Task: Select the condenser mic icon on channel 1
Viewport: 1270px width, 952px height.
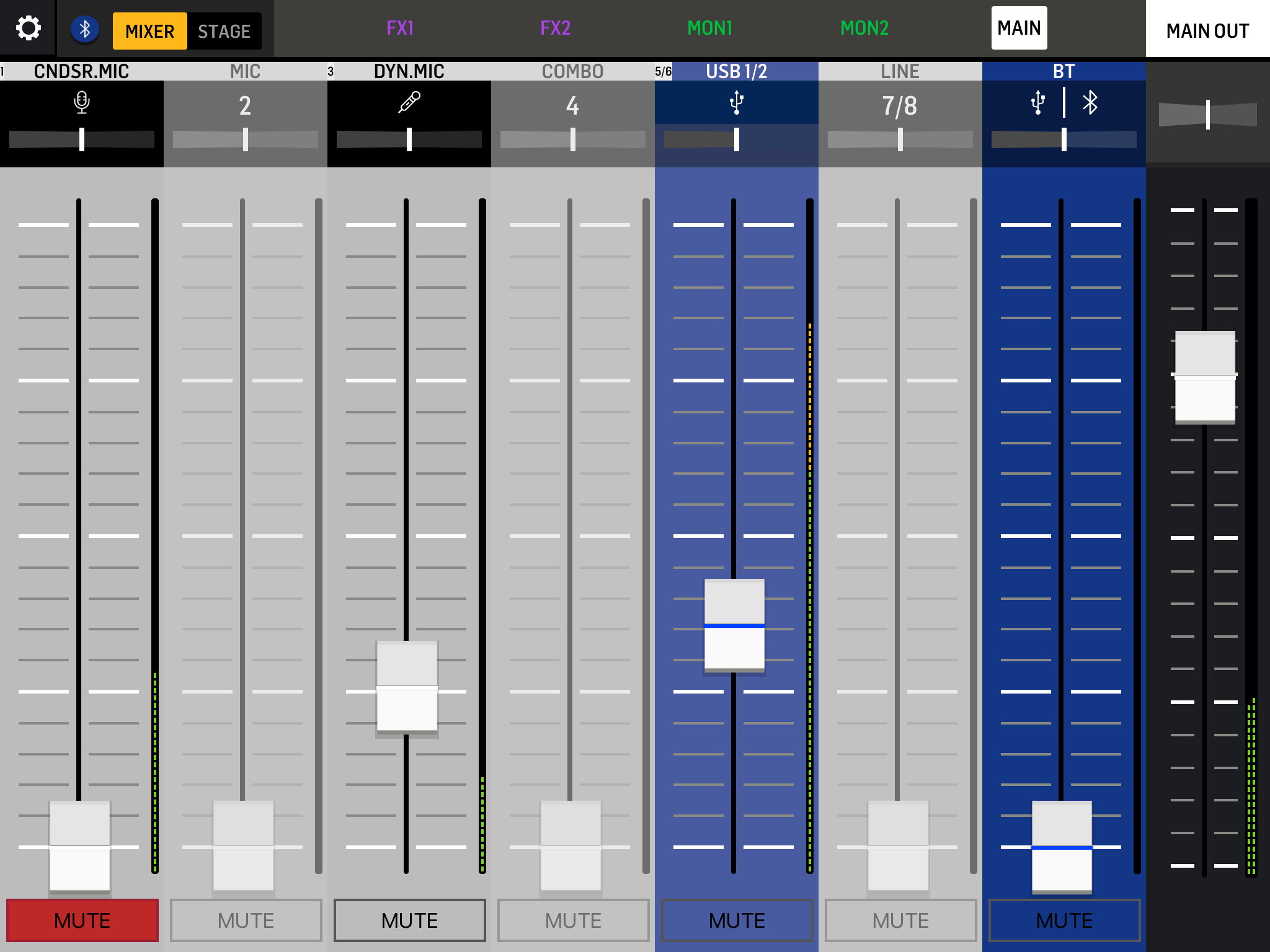Action: pos(81,102)
